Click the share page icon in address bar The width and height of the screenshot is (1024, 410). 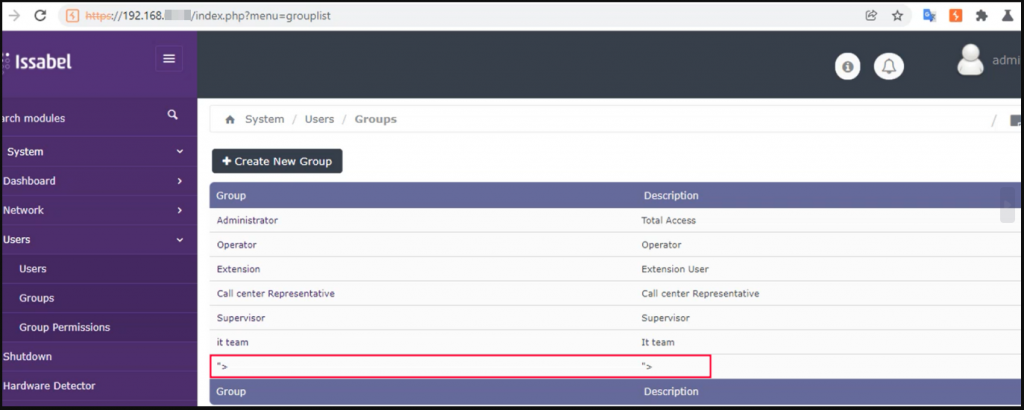pyautogui.click(x=871, y=16)
